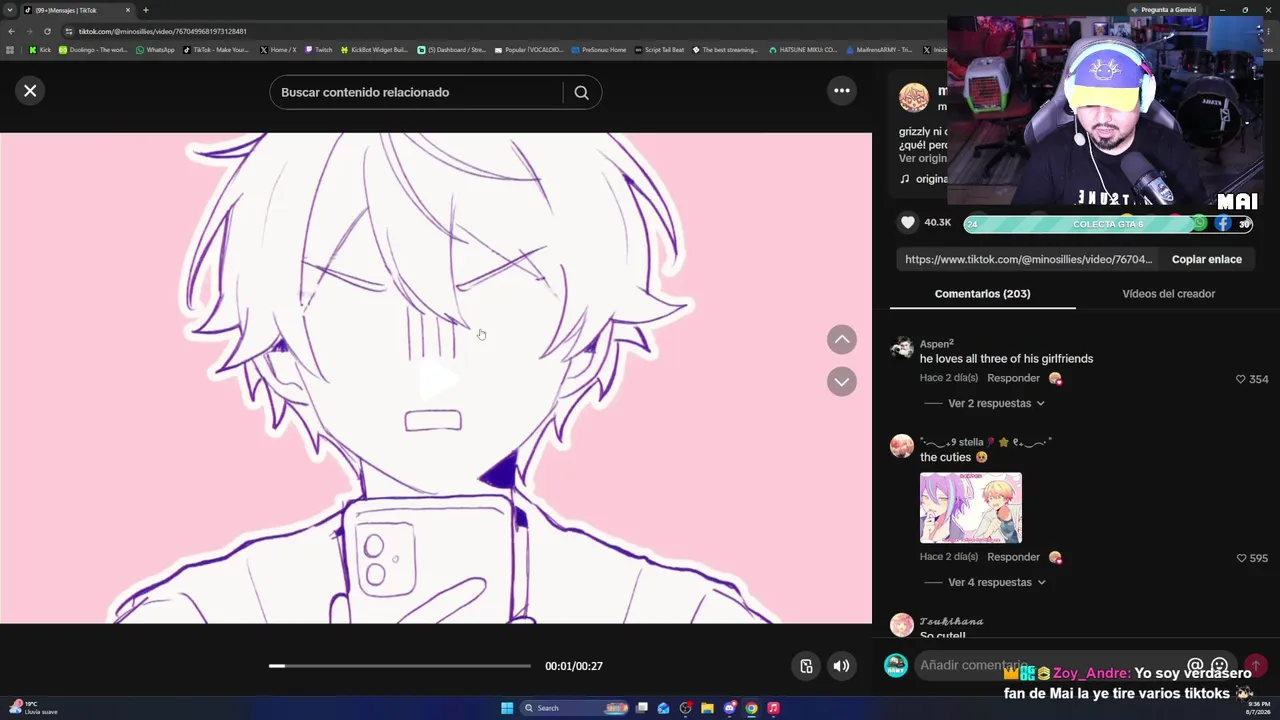Image resolution: width=1280 pixels, height=720 pixels.
Task: Open the user avatar beside comment box
Action: click(x=896, y=665)
